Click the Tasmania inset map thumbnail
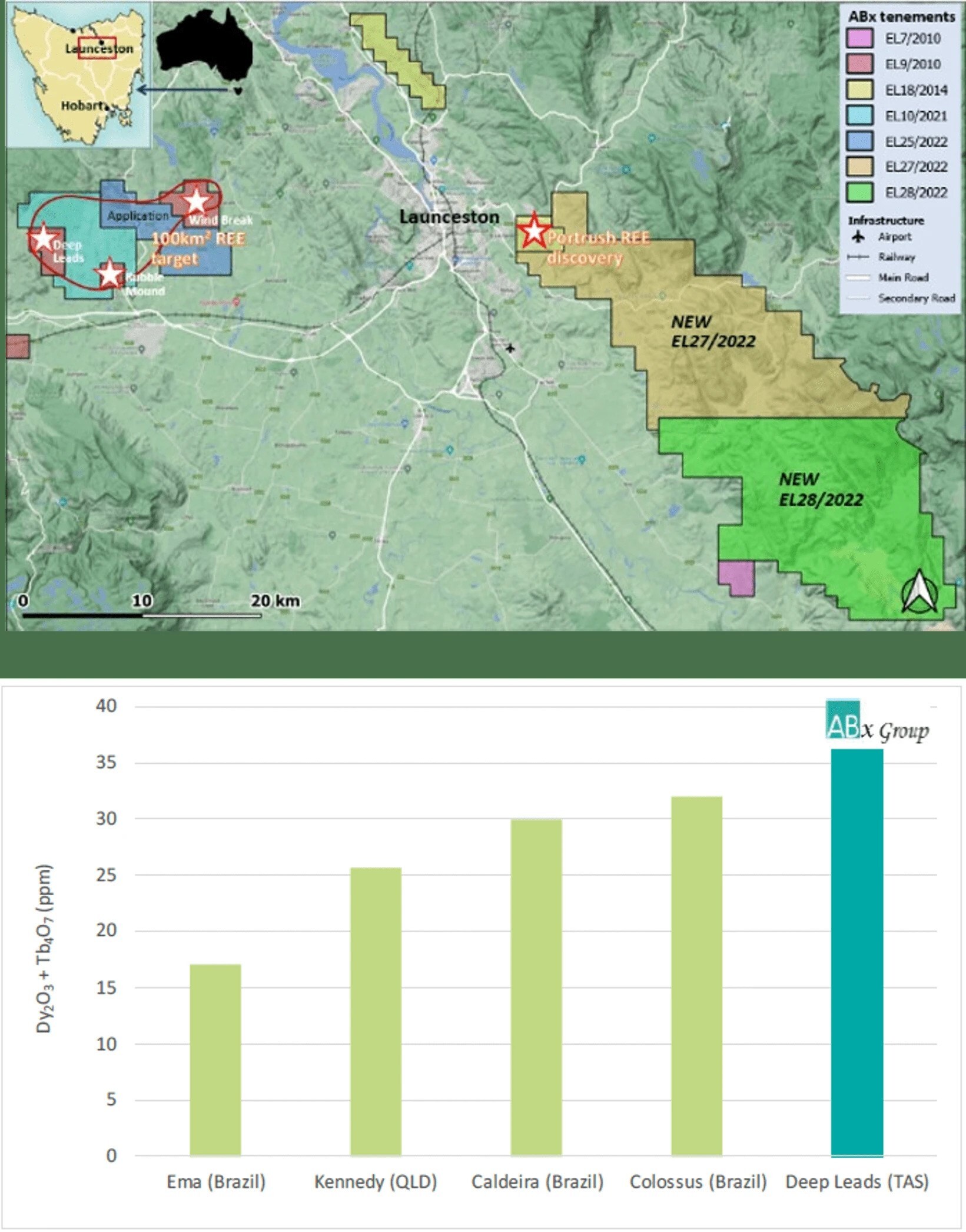Screen dimensions: 966x1232 [79, 74]
